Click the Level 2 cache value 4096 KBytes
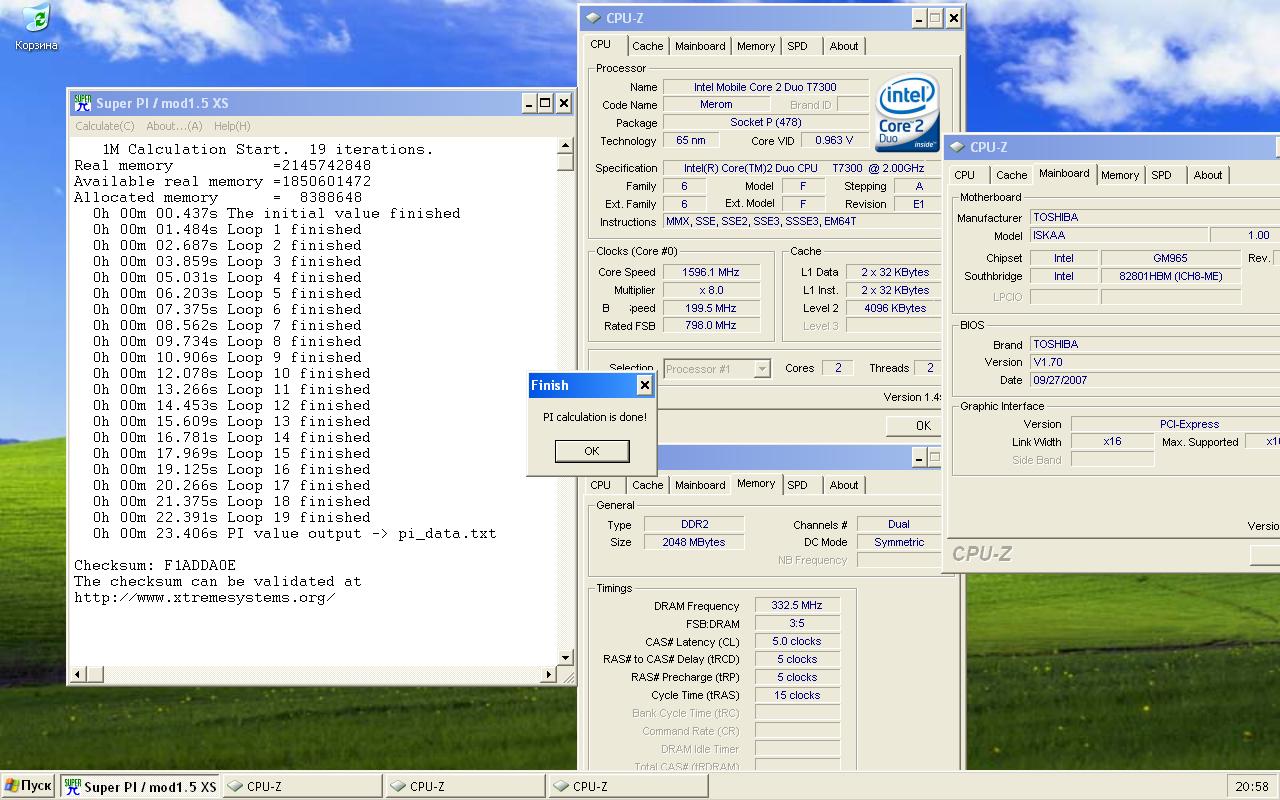This screenshot has width=1280, height=800. pyautogui.click(x=895, y=308)
